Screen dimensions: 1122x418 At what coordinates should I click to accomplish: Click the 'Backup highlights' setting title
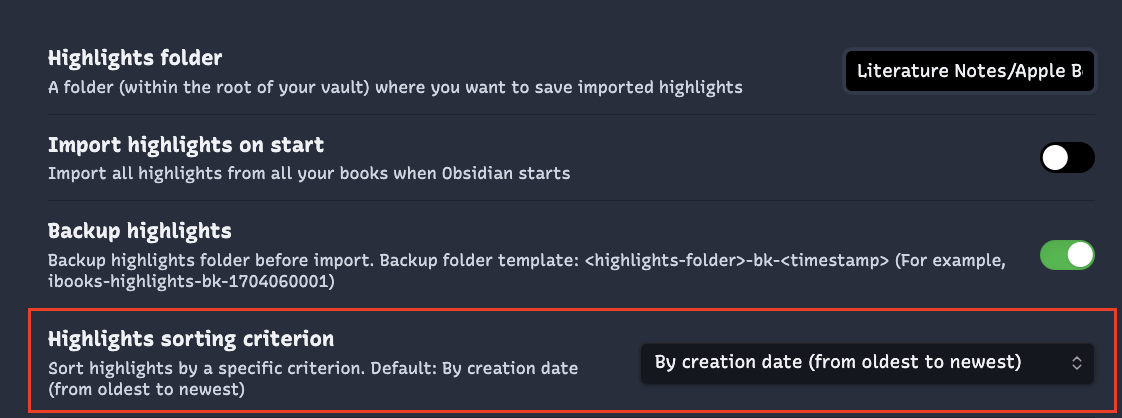[140, 231]
